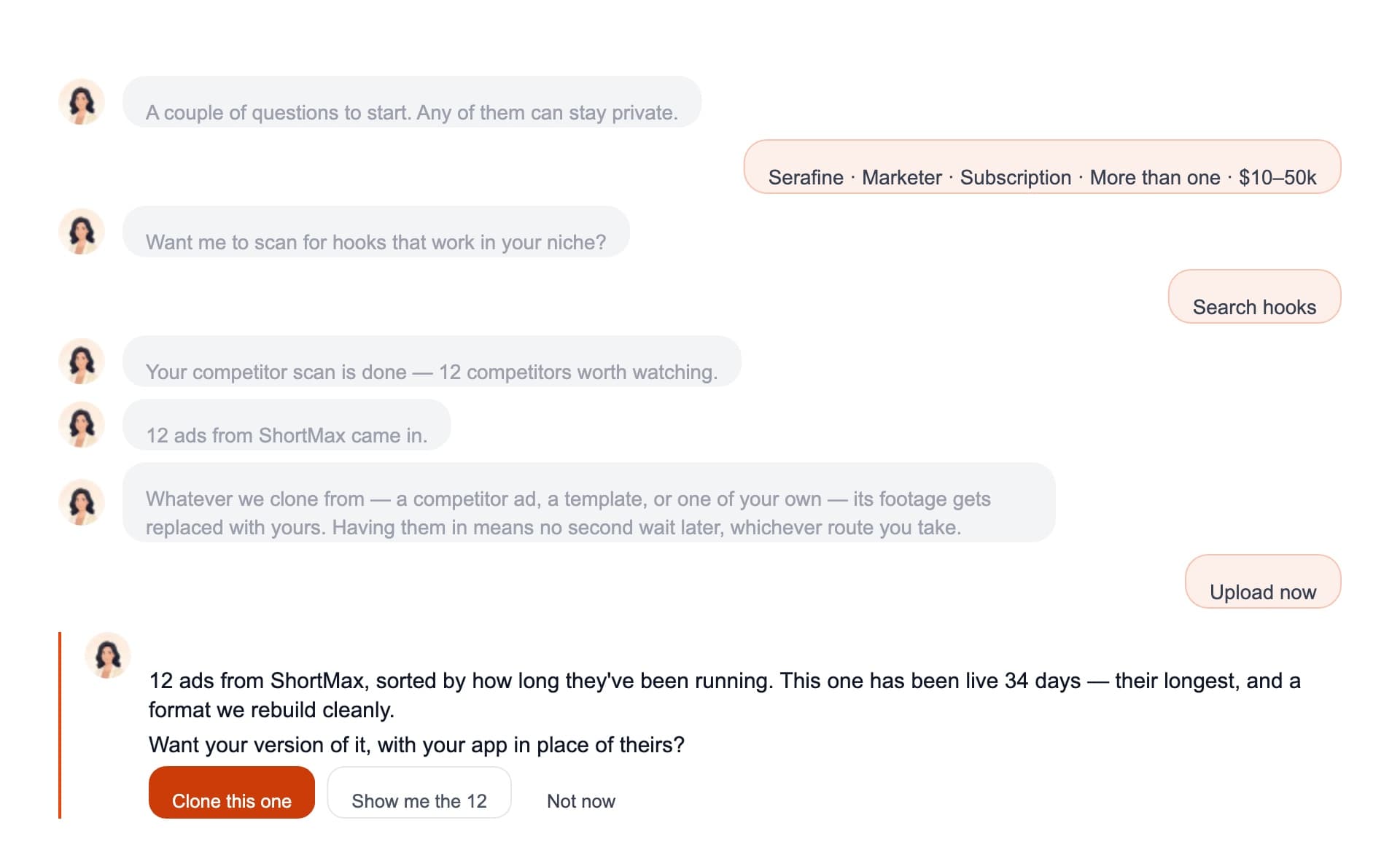Click the 12 ads from ShortMax came in bubble
This screenshot has height=866, width=1400.
pyautogui.click(x=287, y=425)
